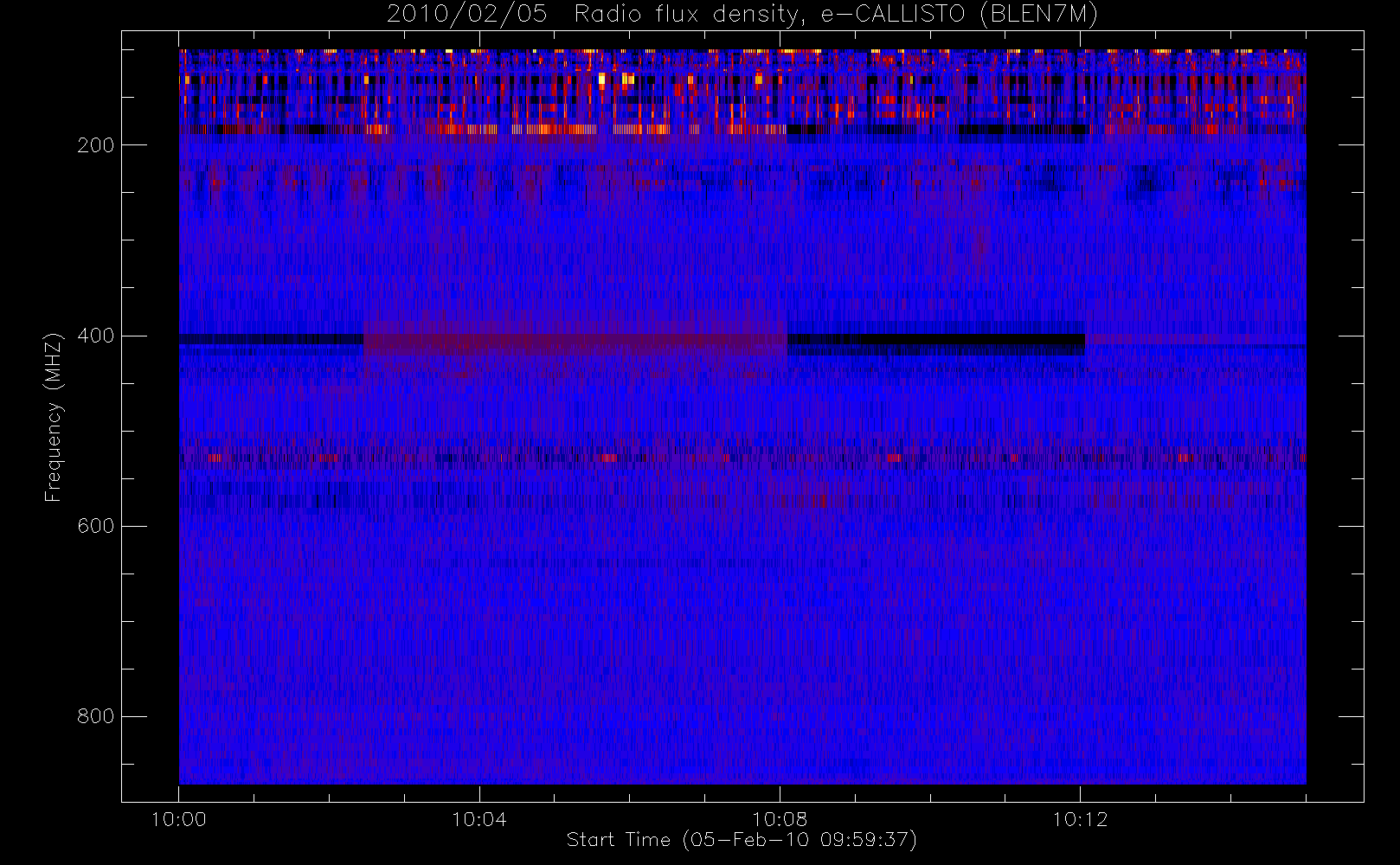
Task: Click the 10:12 time tick label
Action: [1080, 819]
